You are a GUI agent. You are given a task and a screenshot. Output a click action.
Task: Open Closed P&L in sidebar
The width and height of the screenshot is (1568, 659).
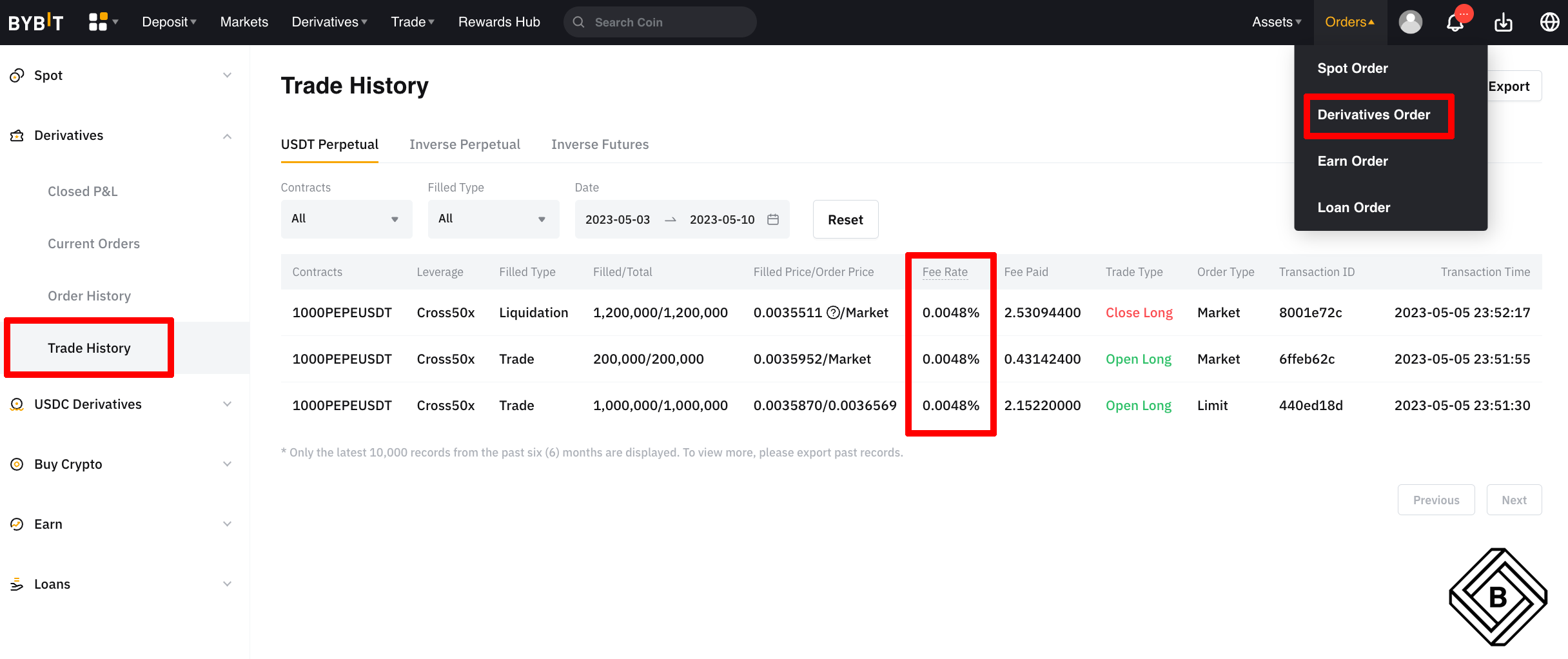[83, 192]
